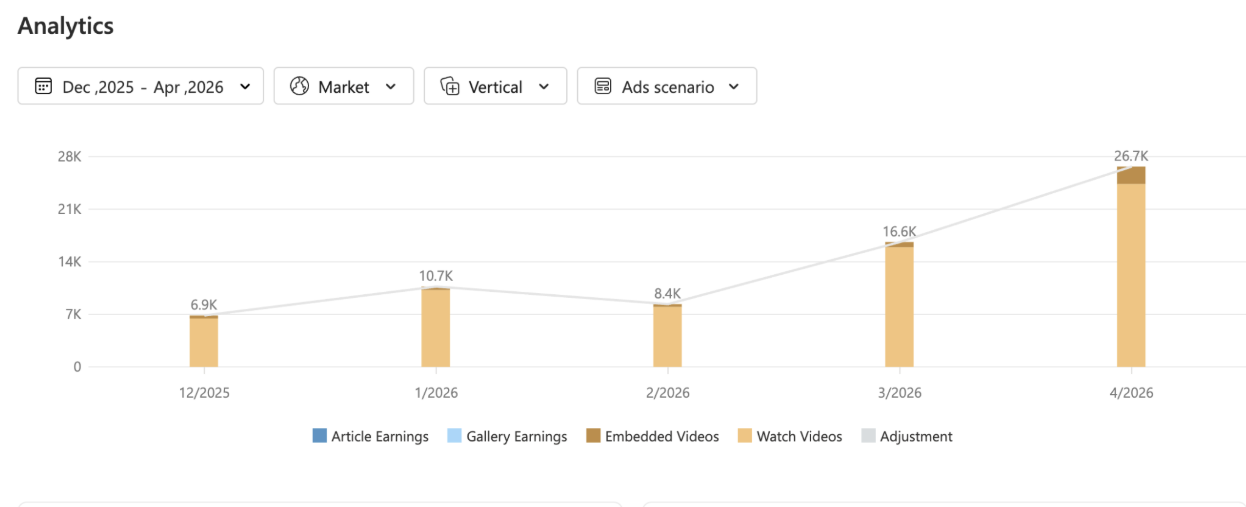The height and width of the screenshot is (507, 1246).
Task: Click the Ads scenario filter icon
Action: 603,86
